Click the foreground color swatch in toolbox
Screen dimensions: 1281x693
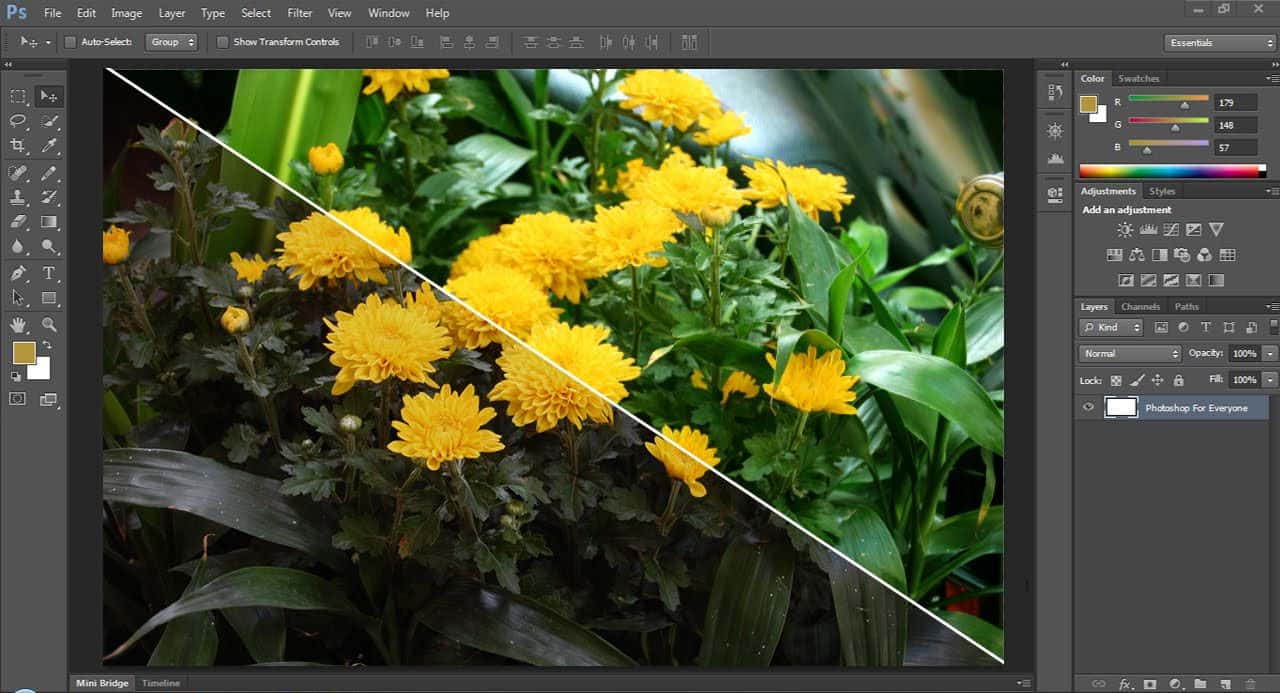click(23, 352)
